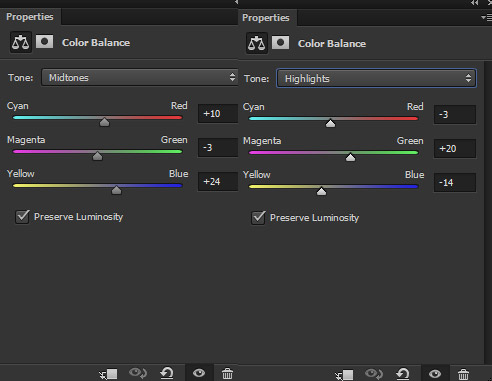
Task: Reset adjustment defaults in the Midtones panel
Action: click(x=167, y=373)
